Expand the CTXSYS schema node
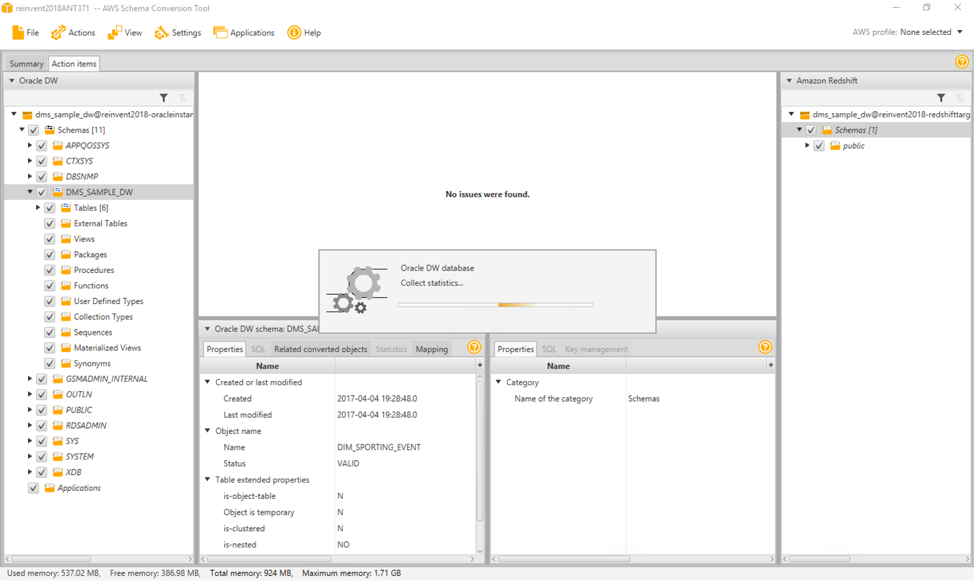 (x=29, y=161)
